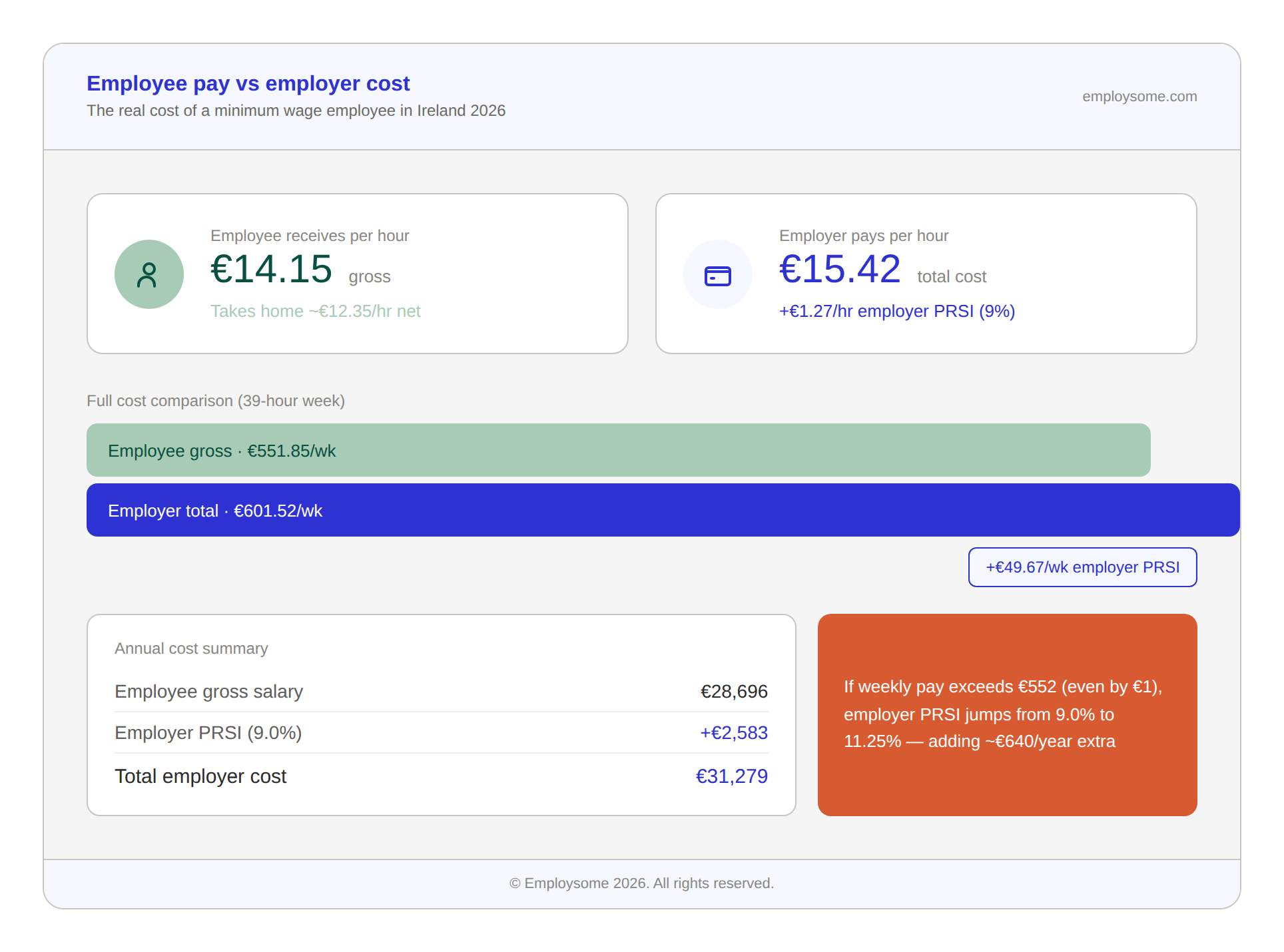Screen dimensions: 1284x952
Task: Select the Employee gross salary row
Action: [x=440, y=692]
